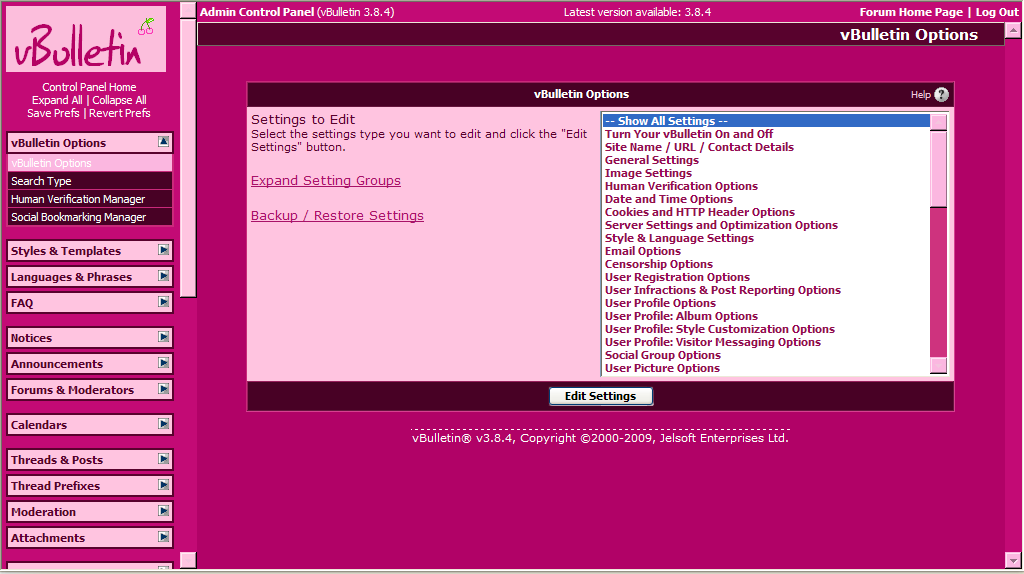Image resolution: width=1024 pixels, height=574 pixels.
Task: Expand the Languages & Phrases group
Action: [x=163, y=276]
